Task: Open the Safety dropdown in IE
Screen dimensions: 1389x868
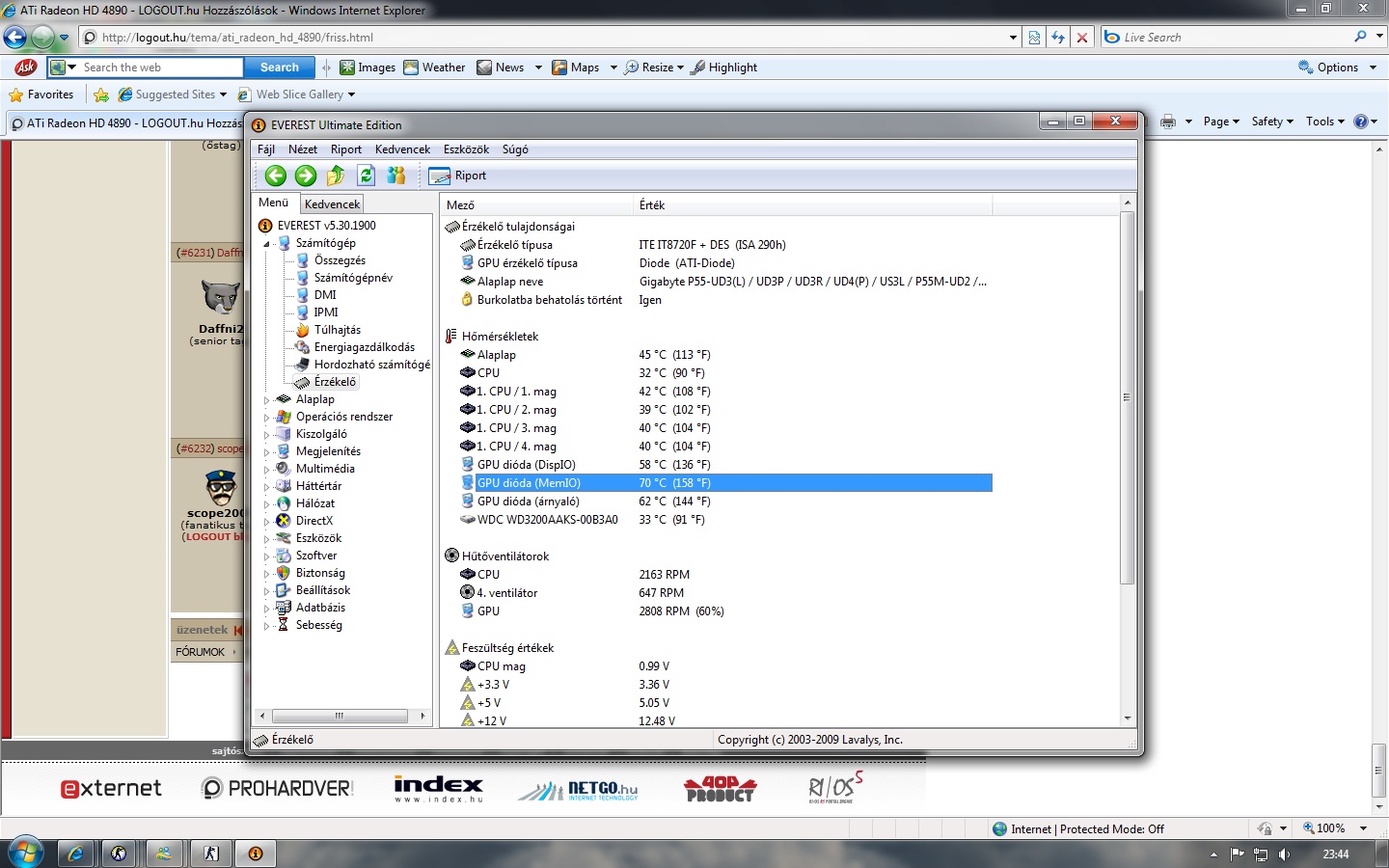Action: pyautogui.click(x=1272, y=122)
